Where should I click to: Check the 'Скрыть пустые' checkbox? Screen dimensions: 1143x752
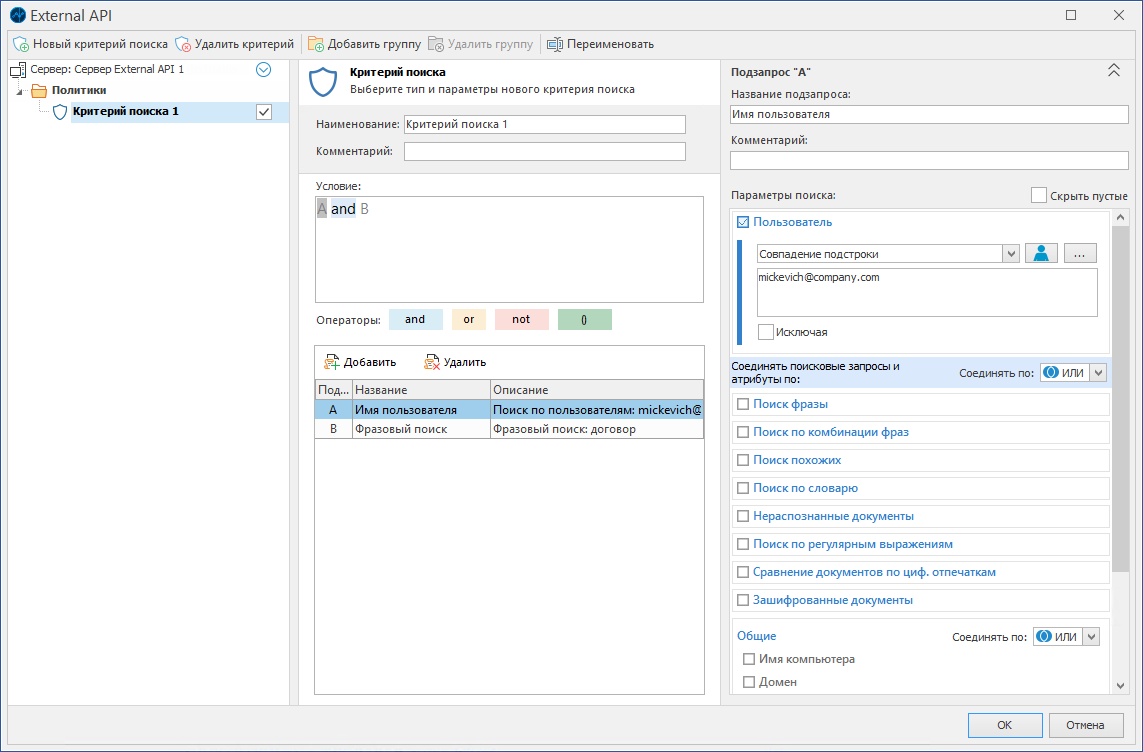point(1039,196)
